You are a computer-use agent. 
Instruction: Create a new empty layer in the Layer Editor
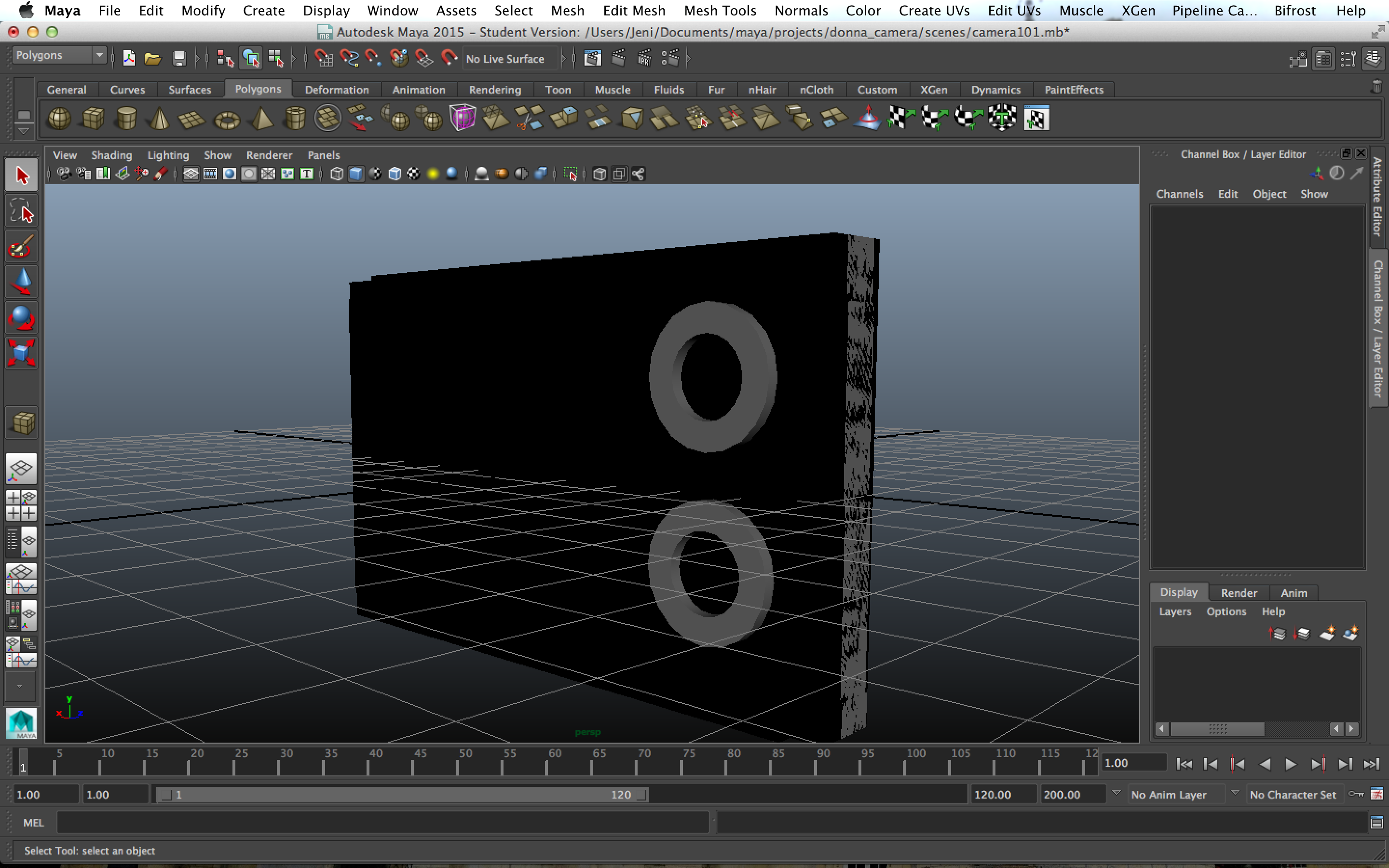click(1328, 633)
